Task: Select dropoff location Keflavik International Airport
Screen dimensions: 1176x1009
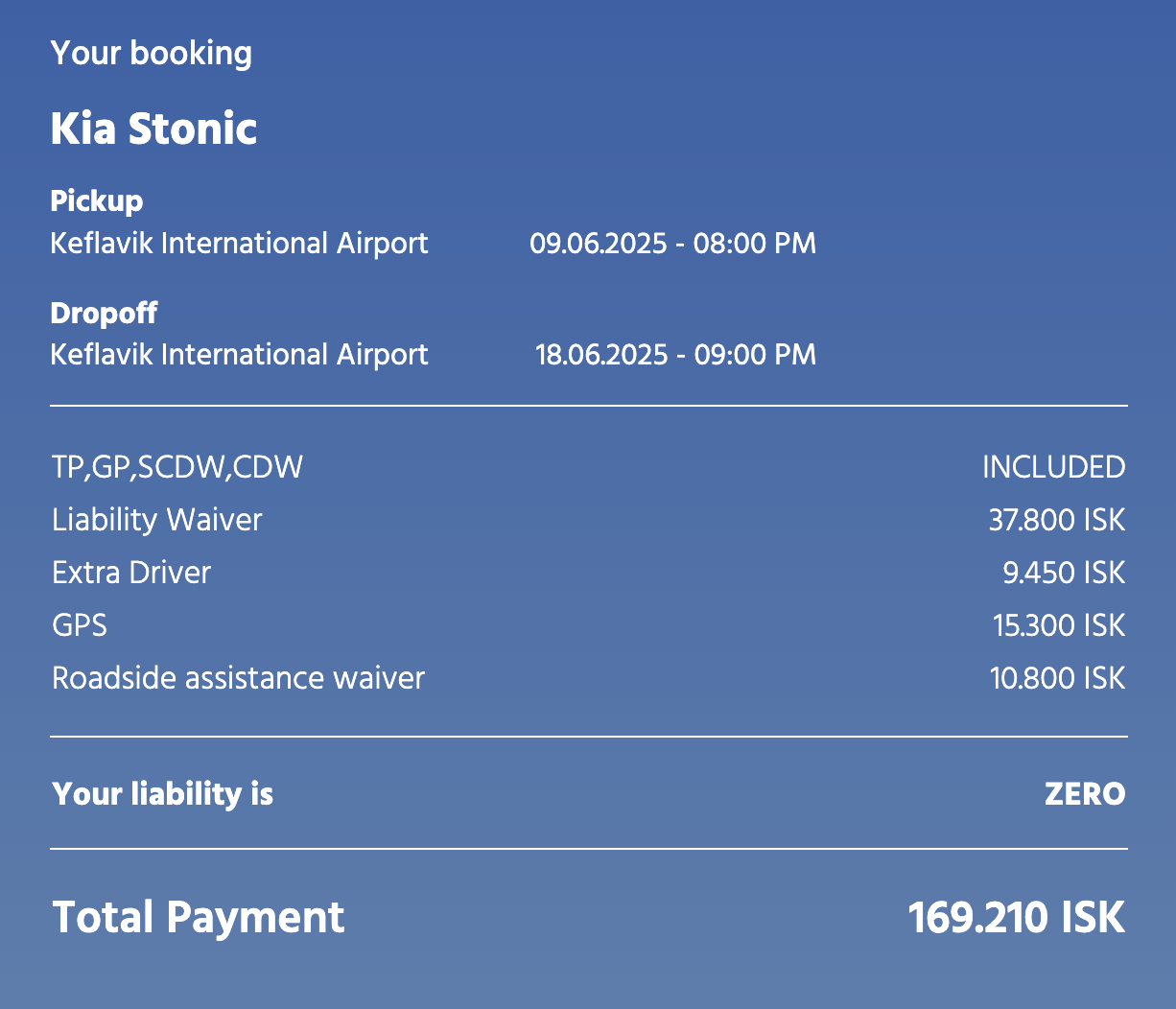Action: 240,355
